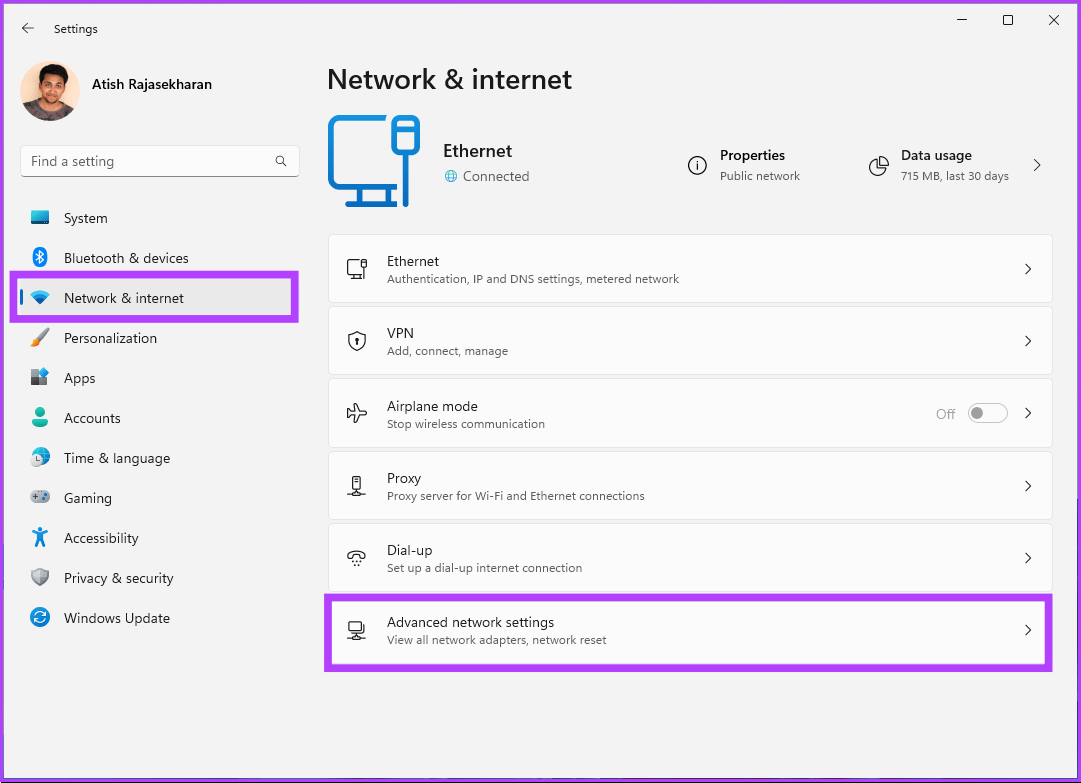Open Bluetooth & devices via its icon
1081x783 pixels.
pyautogui.click(x=40, y=257)
